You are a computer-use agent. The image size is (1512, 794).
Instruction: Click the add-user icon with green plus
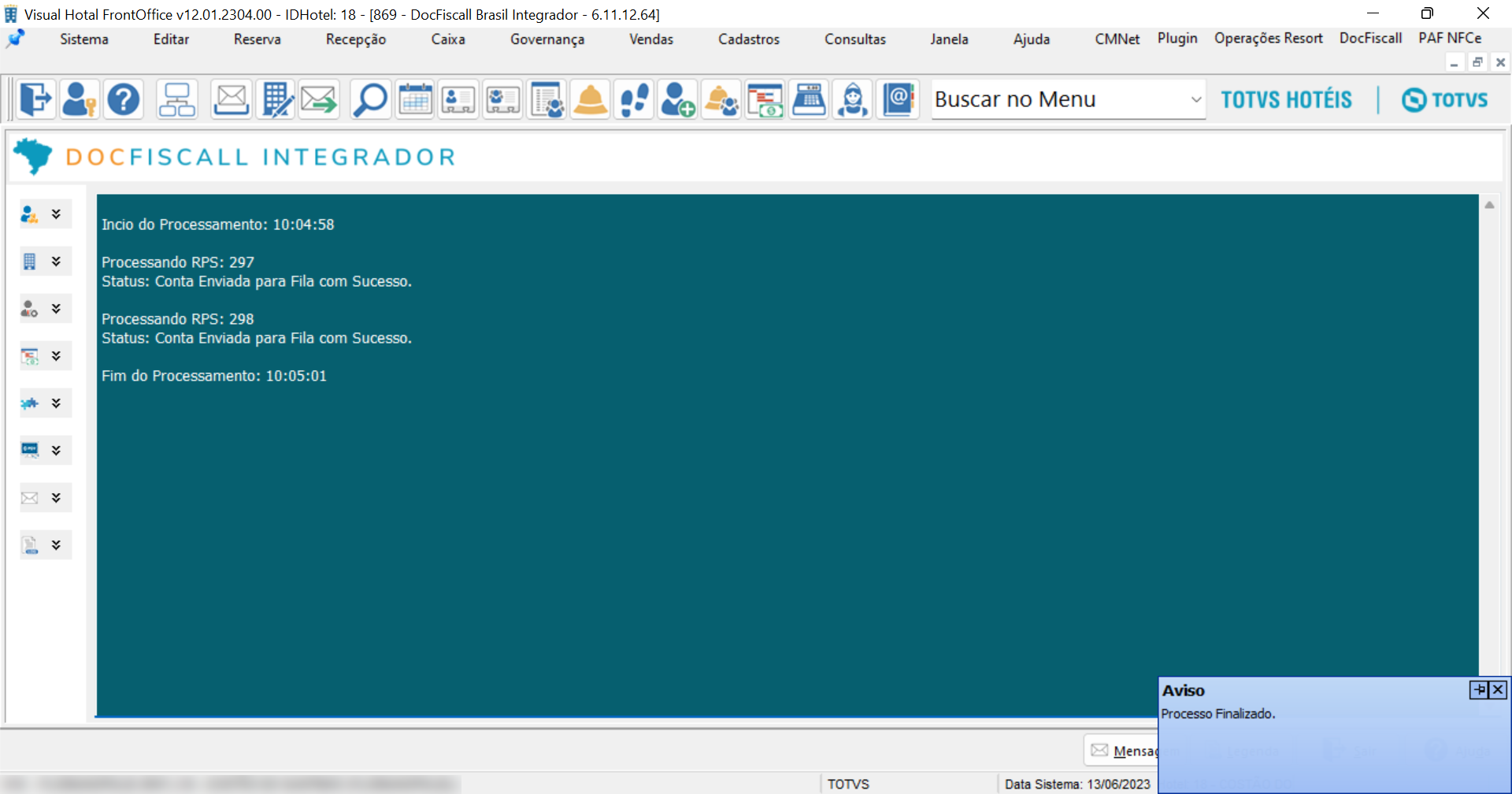click(677, 99)
